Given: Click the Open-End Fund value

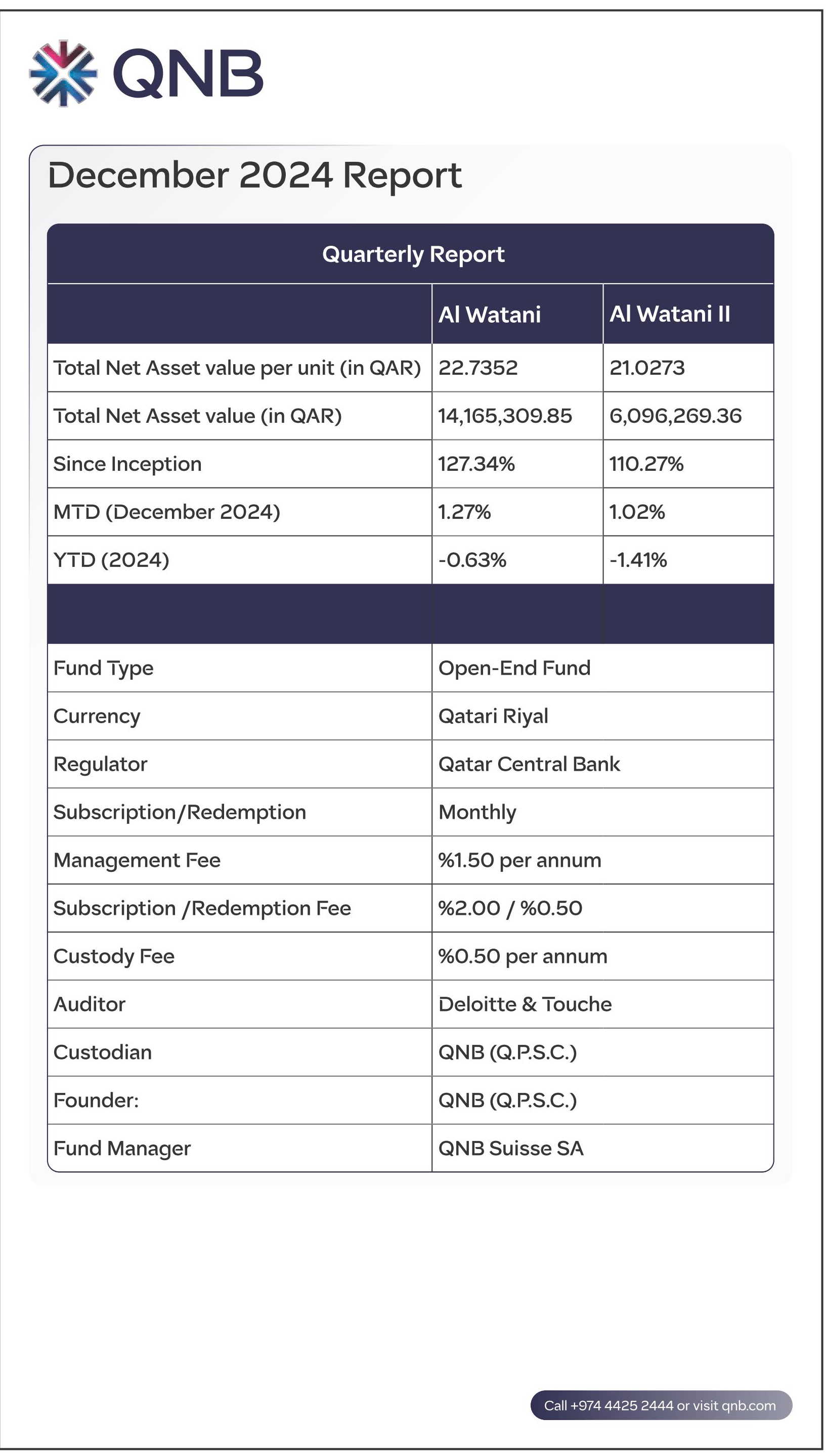Looking at the screenshot, I should pyautogui.click(x=514, y=668).
